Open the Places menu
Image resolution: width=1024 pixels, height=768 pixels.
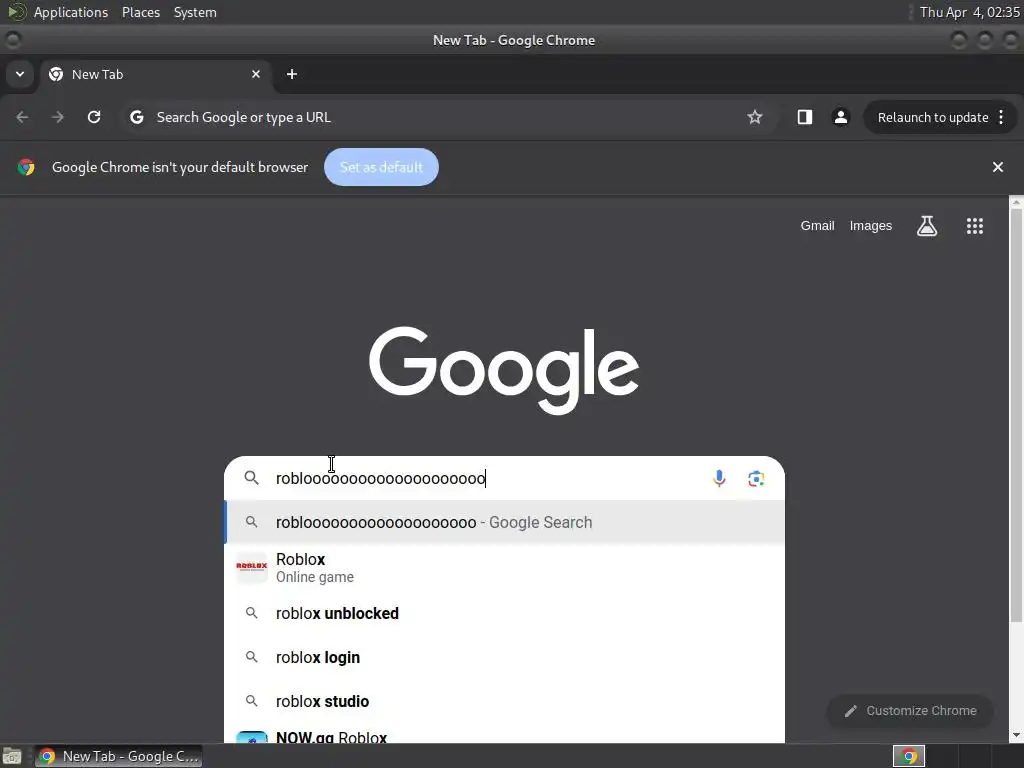[x=141, y=12]
